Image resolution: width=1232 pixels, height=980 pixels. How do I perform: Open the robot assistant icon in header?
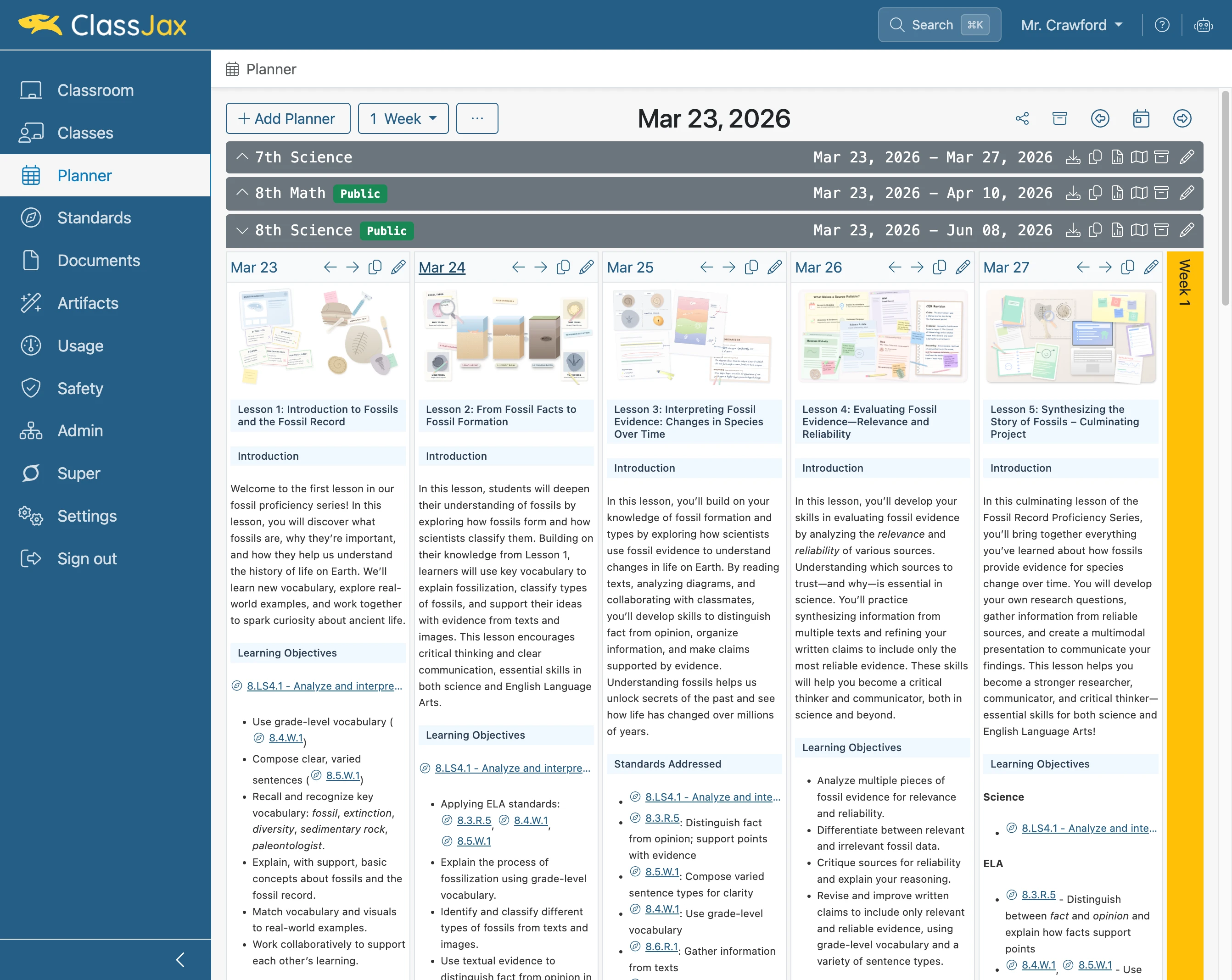pos(1204,25)
